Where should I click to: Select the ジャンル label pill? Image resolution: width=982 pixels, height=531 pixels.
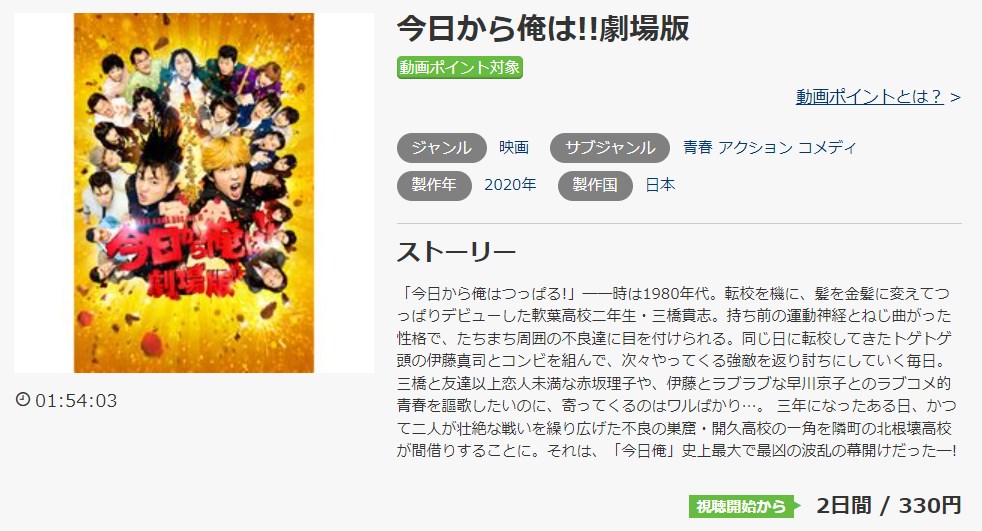[442, 147]
